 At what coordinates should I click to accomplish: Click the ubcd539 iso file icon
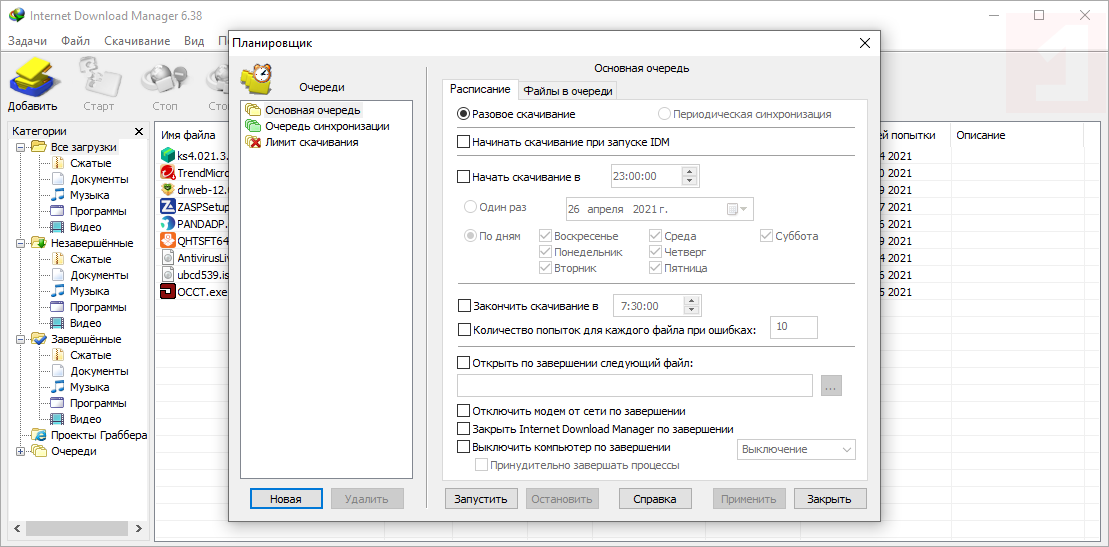point(168,275)
